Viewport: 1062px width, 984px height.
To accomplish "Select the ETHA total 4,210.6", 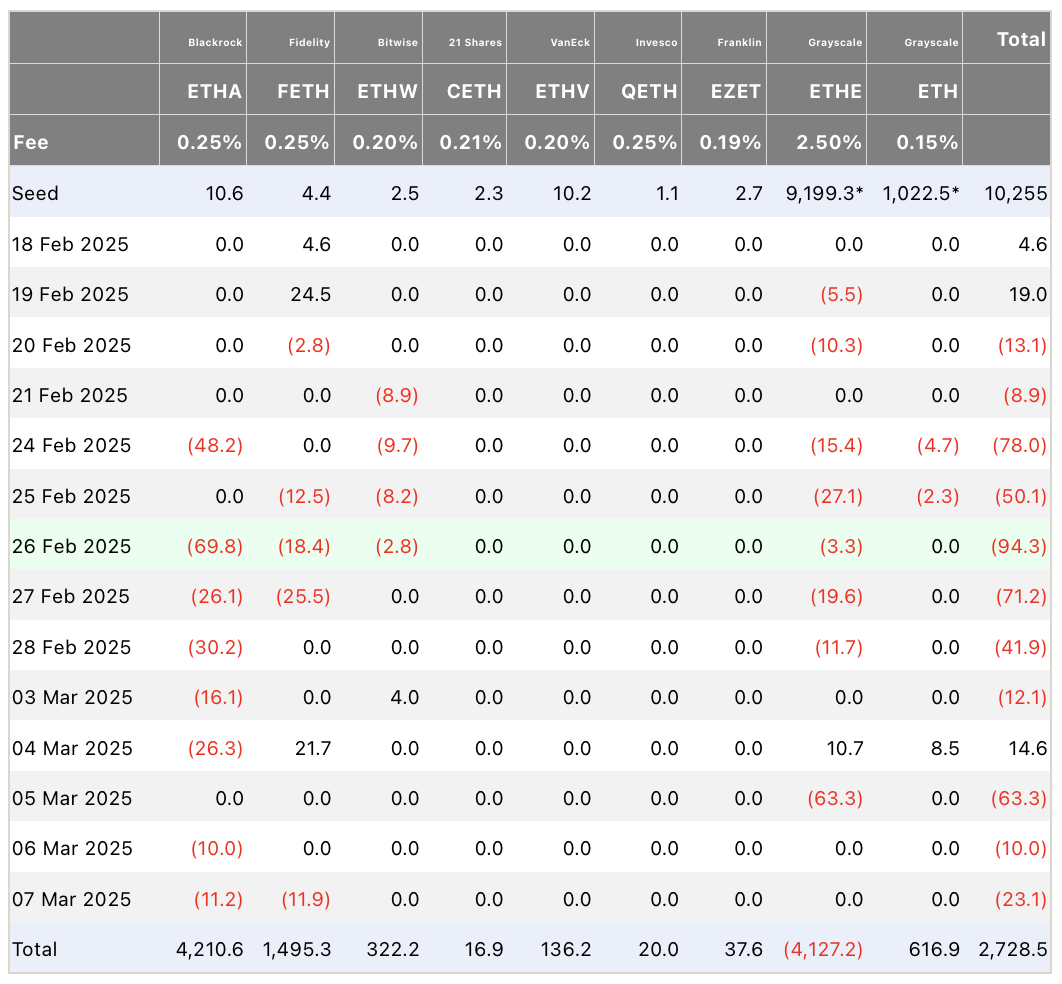I will point(209,949).
